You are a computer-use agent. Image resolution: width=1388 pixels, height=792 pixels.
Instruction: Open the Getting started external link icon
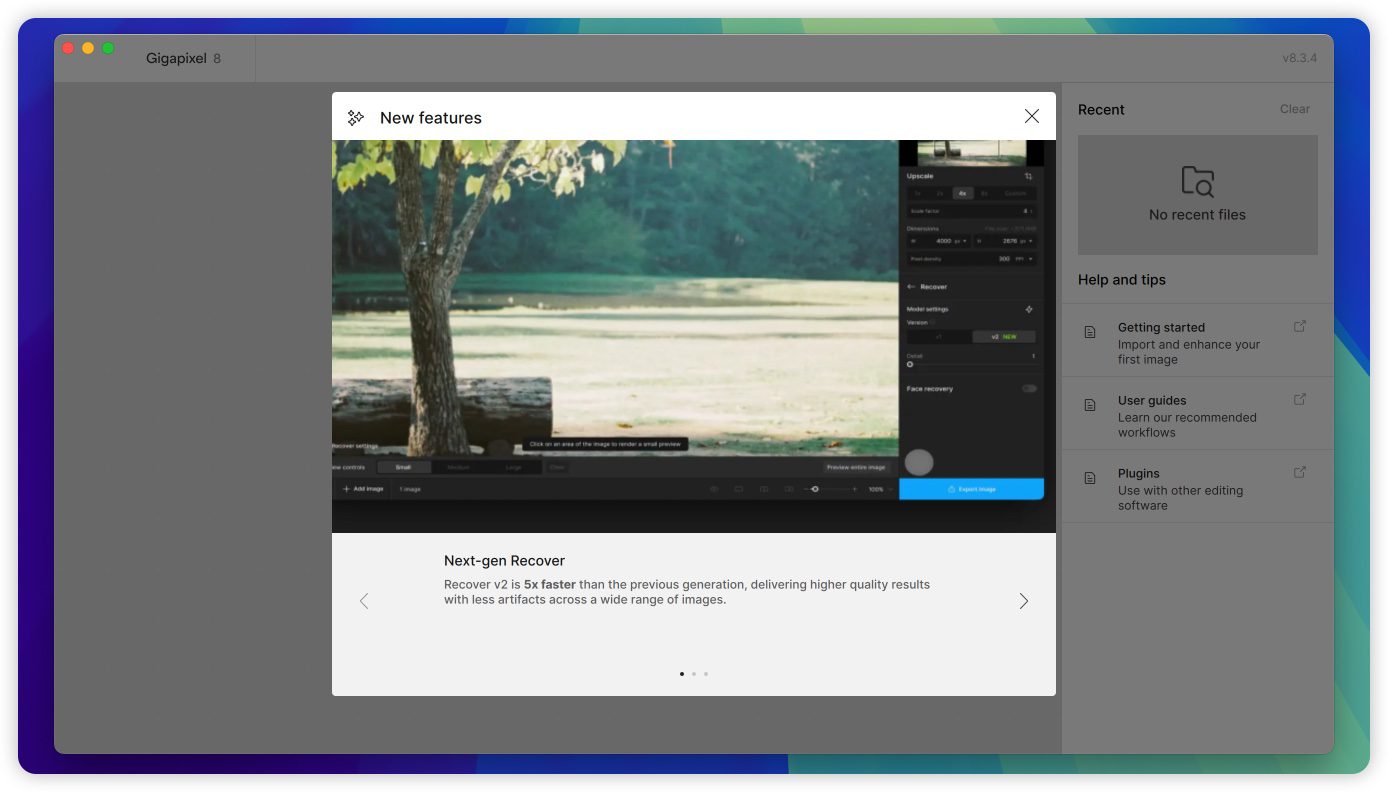[x=1300, y=326]
